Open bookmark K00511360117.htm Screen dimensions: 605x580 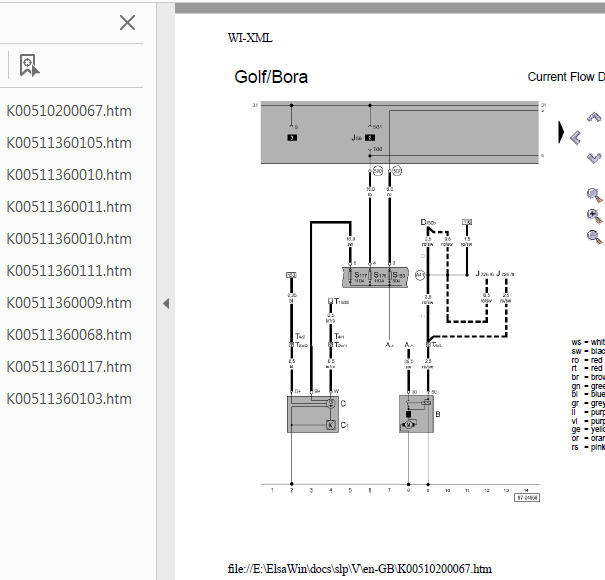[69, 367]
